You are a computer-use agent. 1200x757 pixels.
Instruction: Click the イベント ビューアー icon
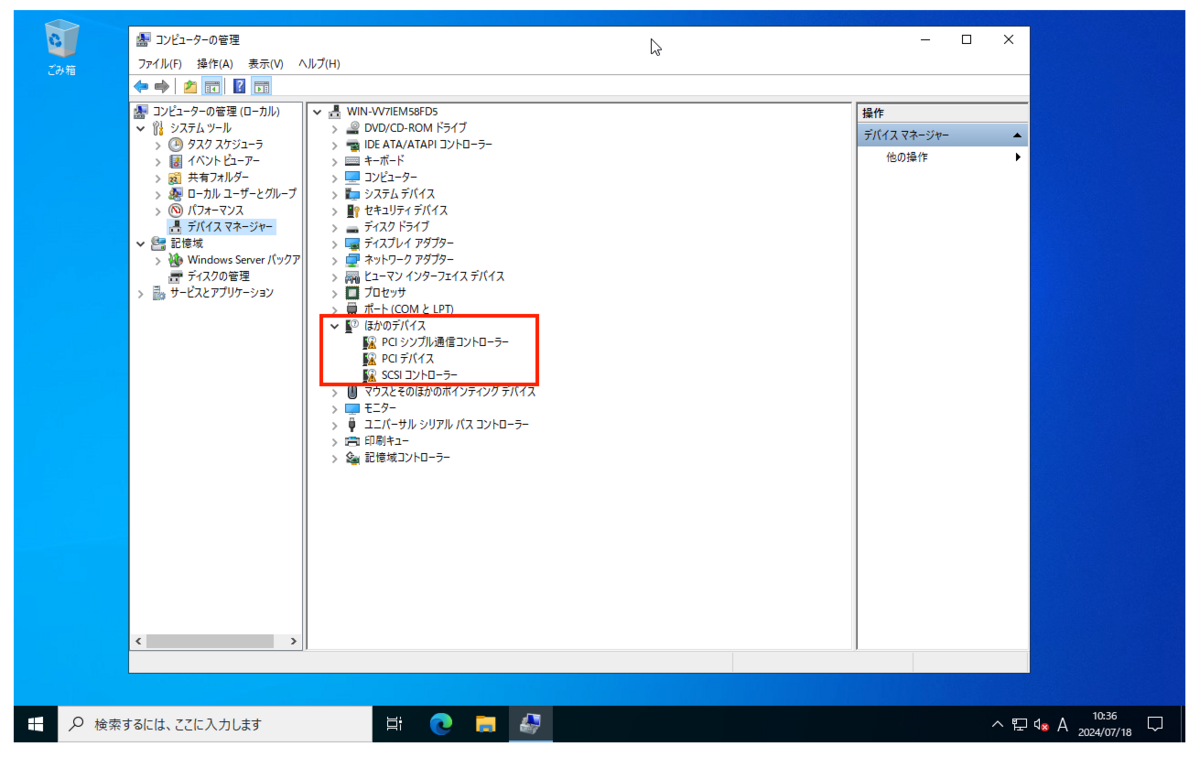(x=176, y=161)
